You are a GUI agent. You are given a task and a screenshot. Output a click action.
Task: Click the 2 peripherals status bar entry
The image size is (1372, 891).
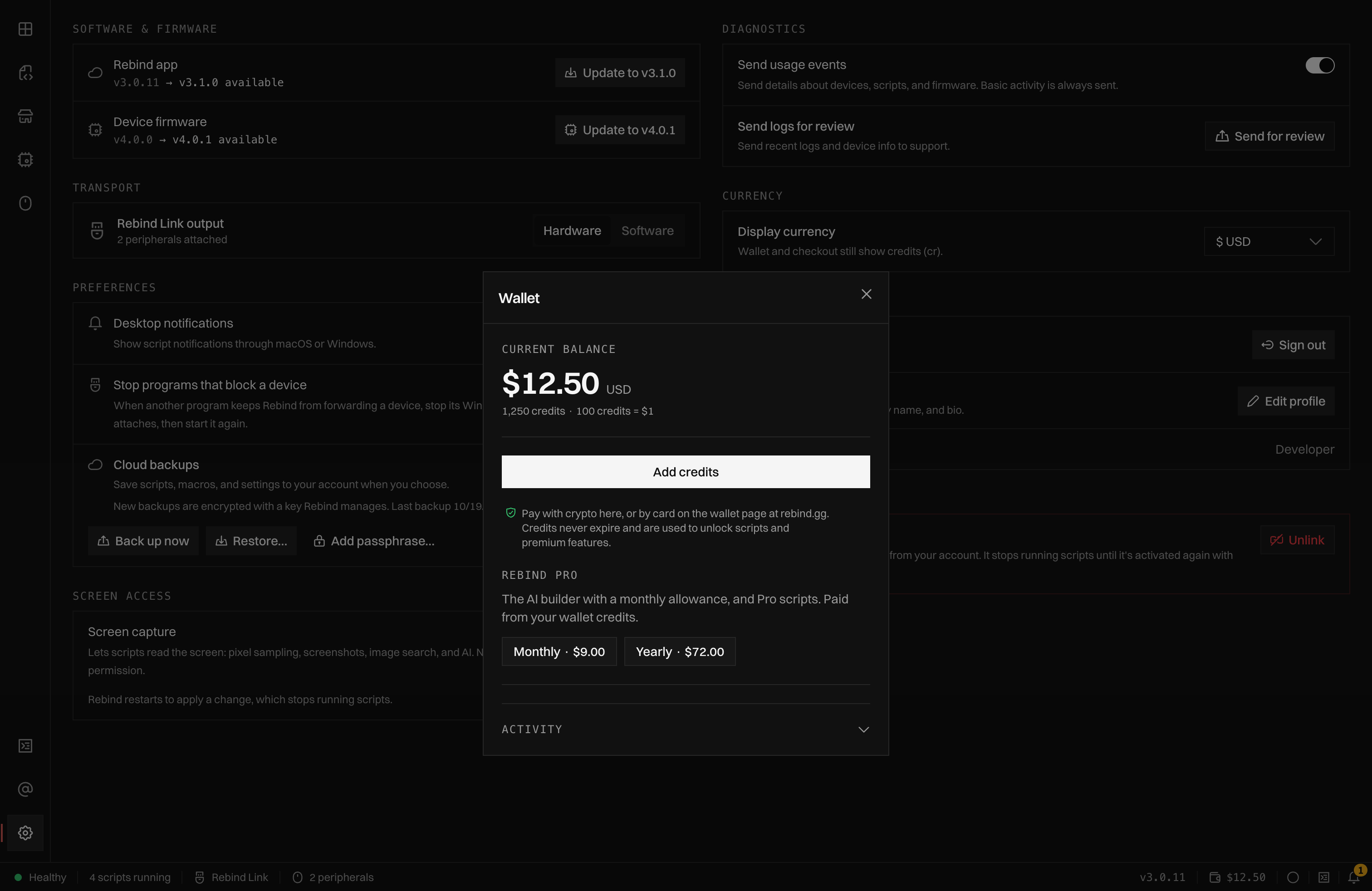coord(333,877)
